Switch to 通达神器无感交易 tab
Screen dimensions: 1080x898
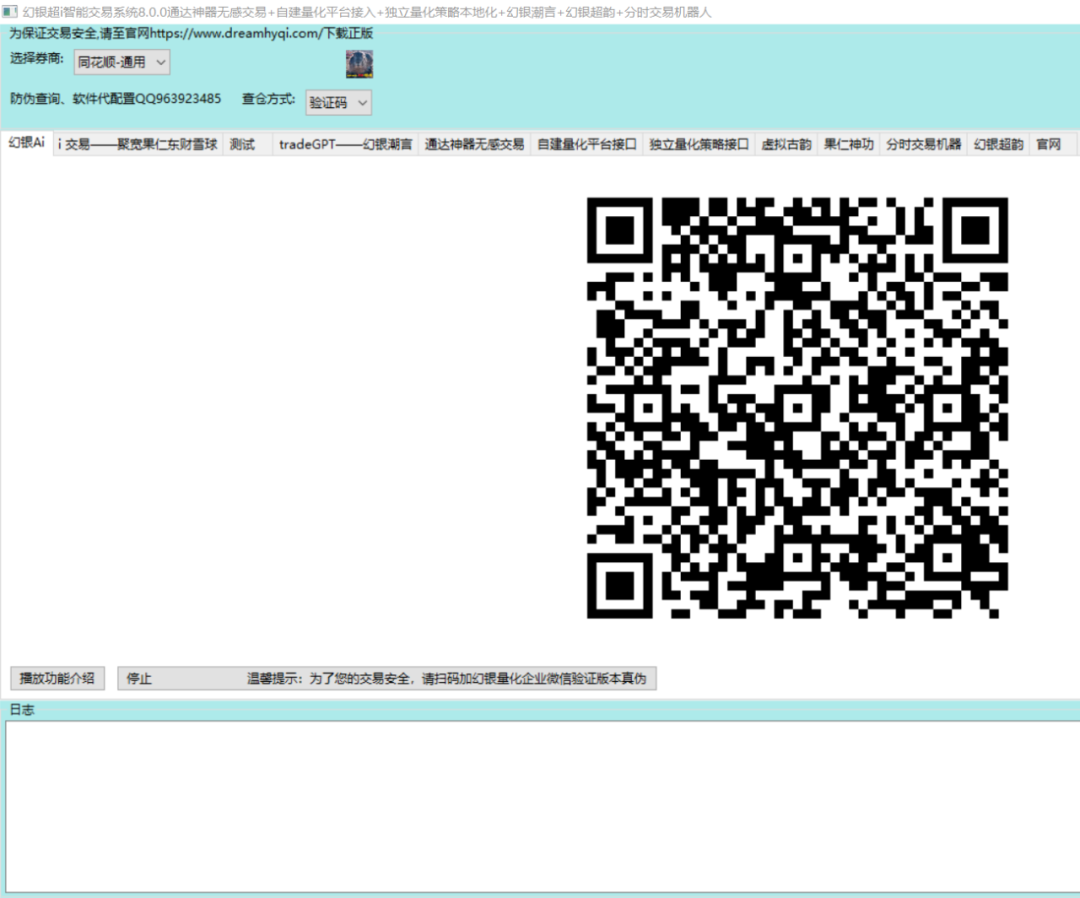[x=474, y=144]
